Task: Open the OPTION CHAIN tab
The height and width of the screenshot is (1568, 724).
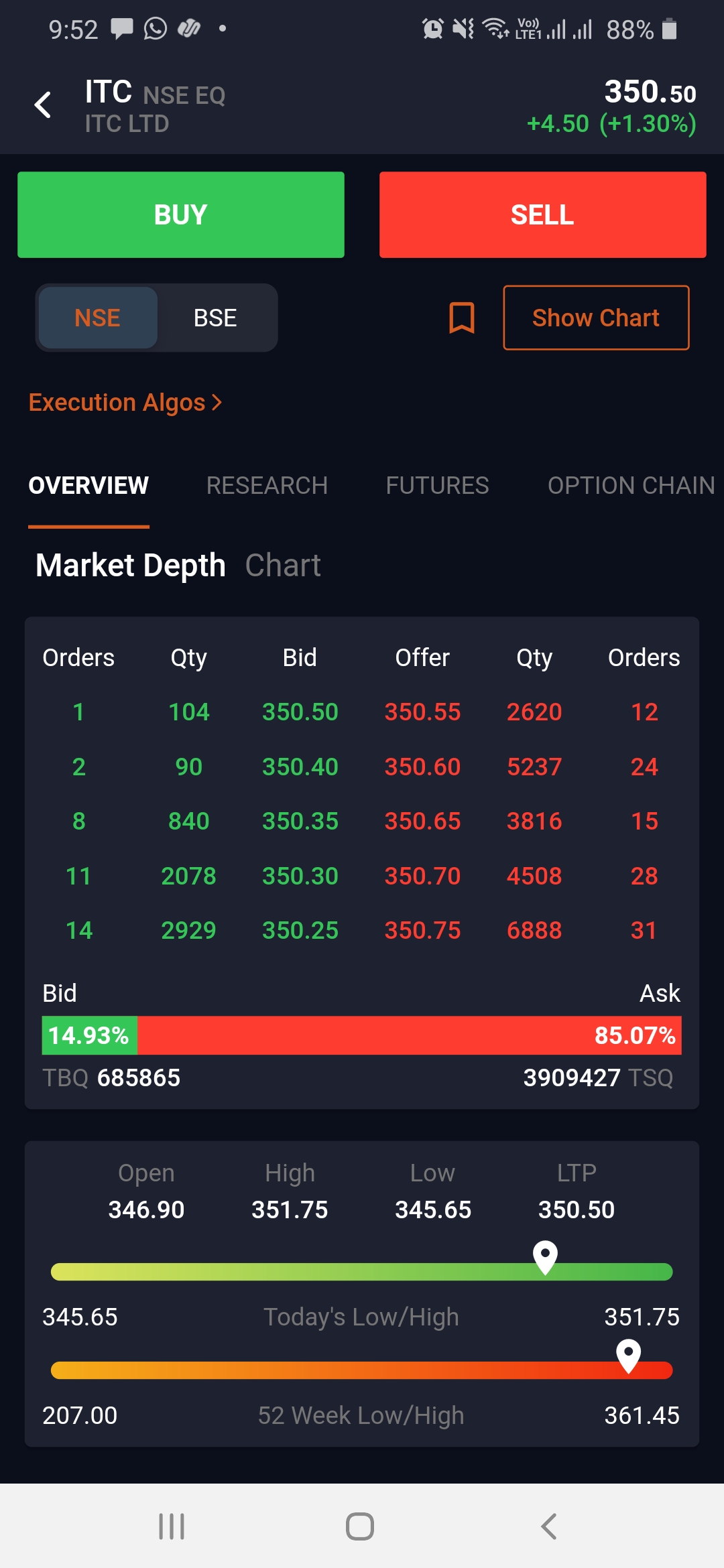Action: click(630, 485)
